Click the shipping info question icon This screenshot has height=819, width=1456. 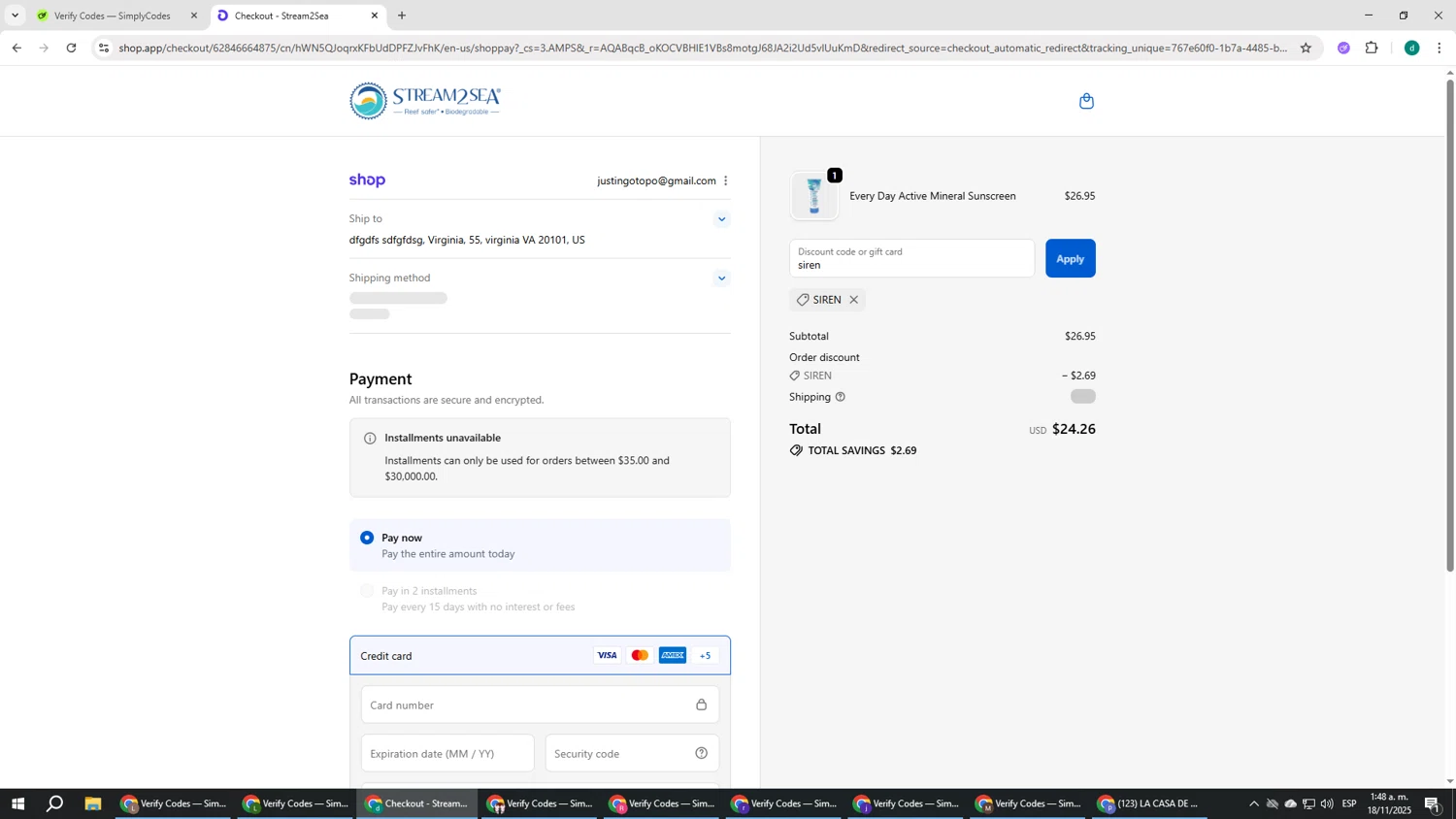coord(841,397)
